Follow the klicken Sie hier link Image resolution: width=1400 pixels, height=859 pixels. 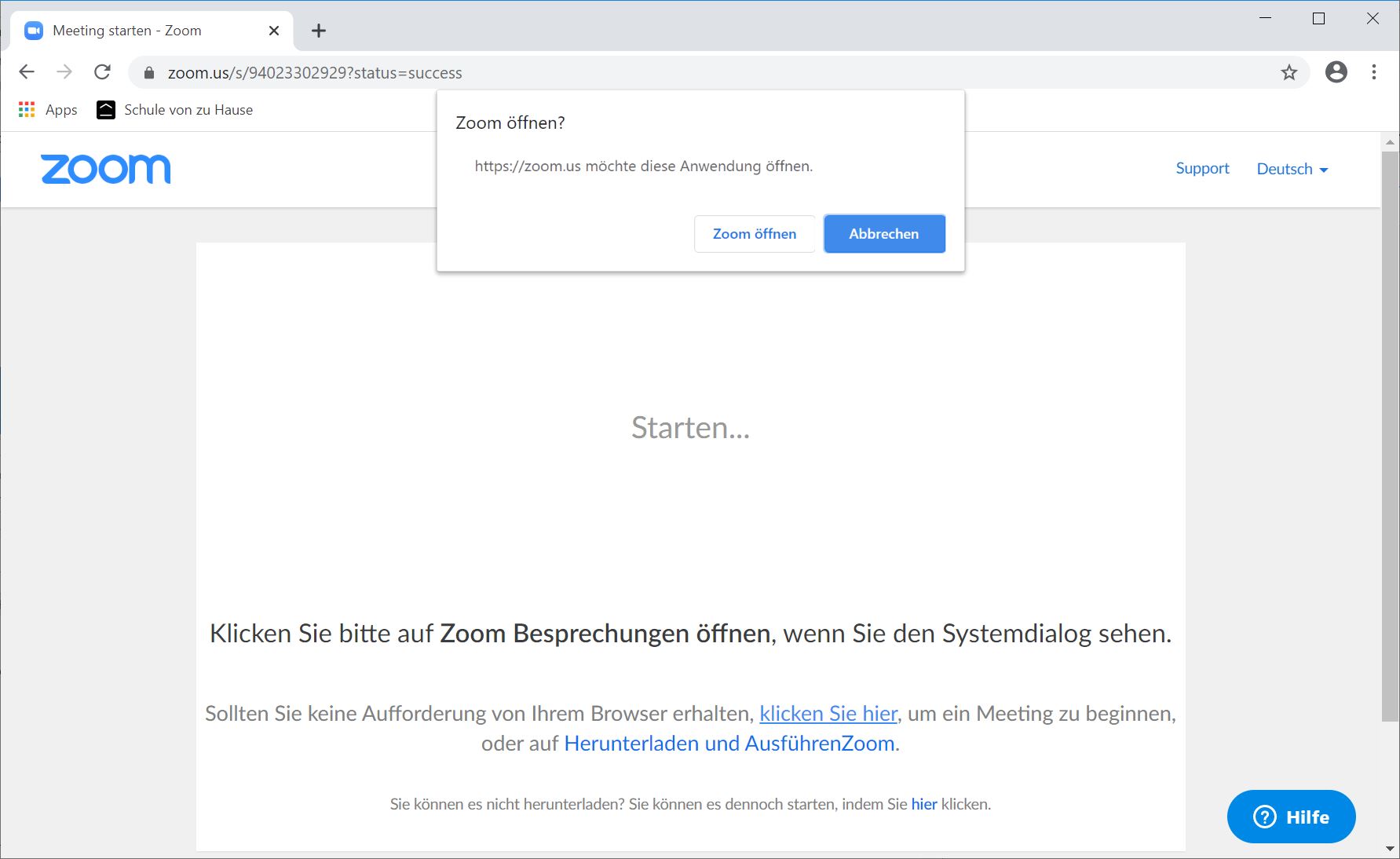[828, 713]
